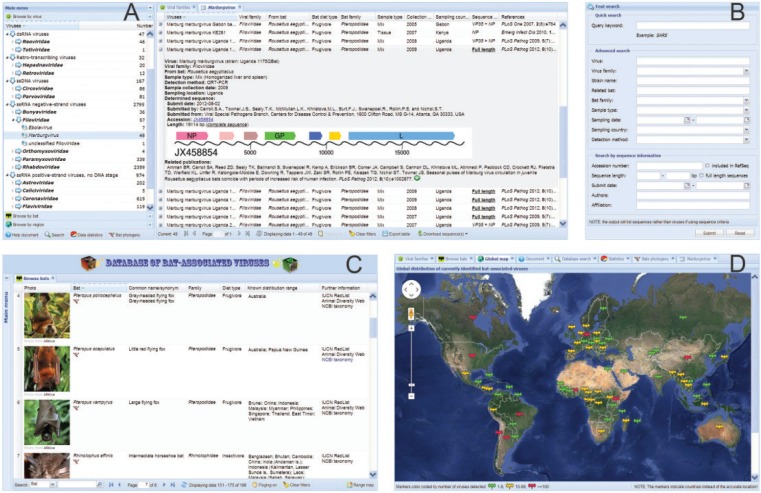761x493 pixels.
Task: Open Sampling date end calendar picker
Action: pyautogui.click(x=746, y=120)
